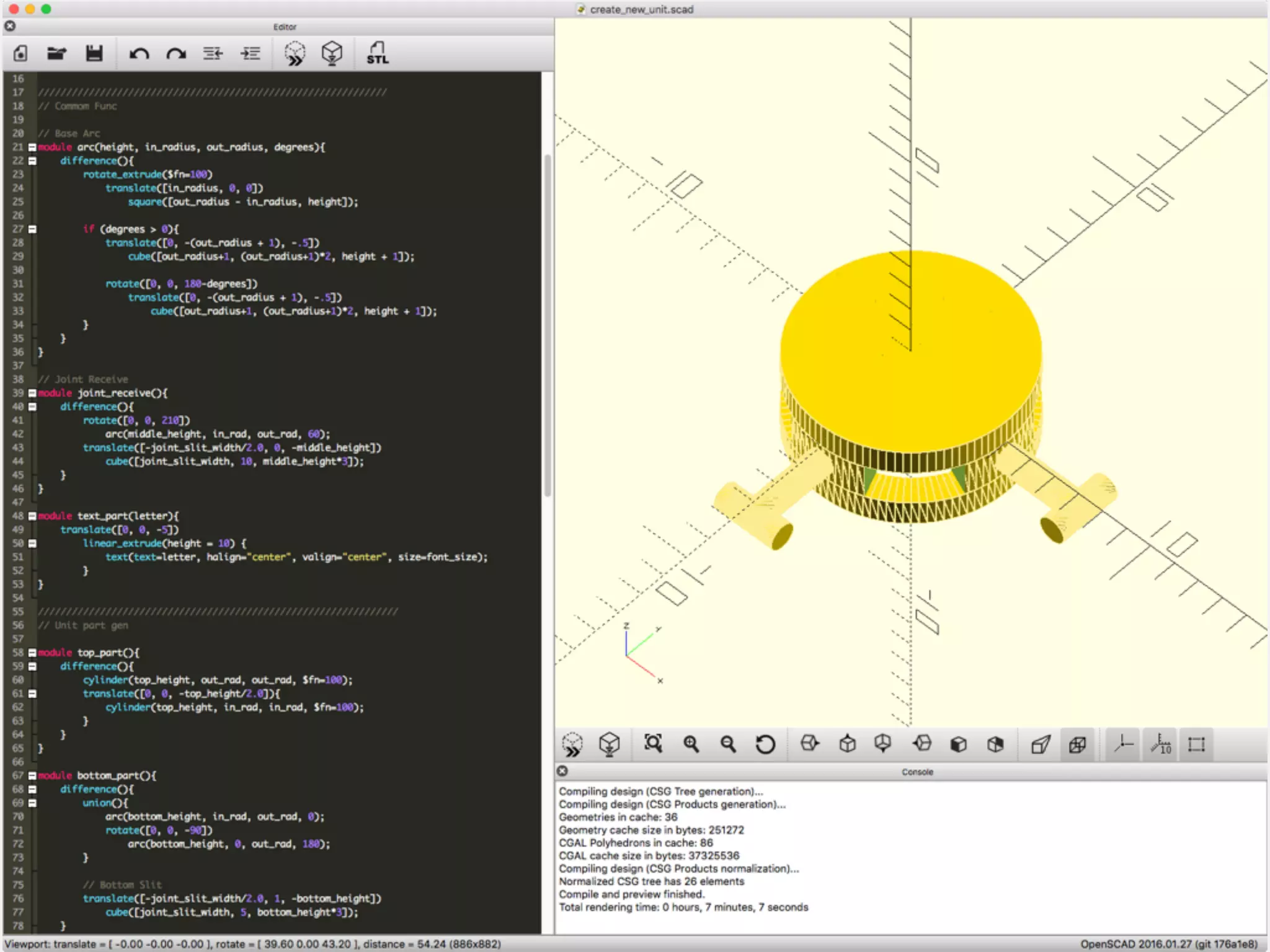Click the editor Render icon
1270x952 pixels.
click(332, 53)
